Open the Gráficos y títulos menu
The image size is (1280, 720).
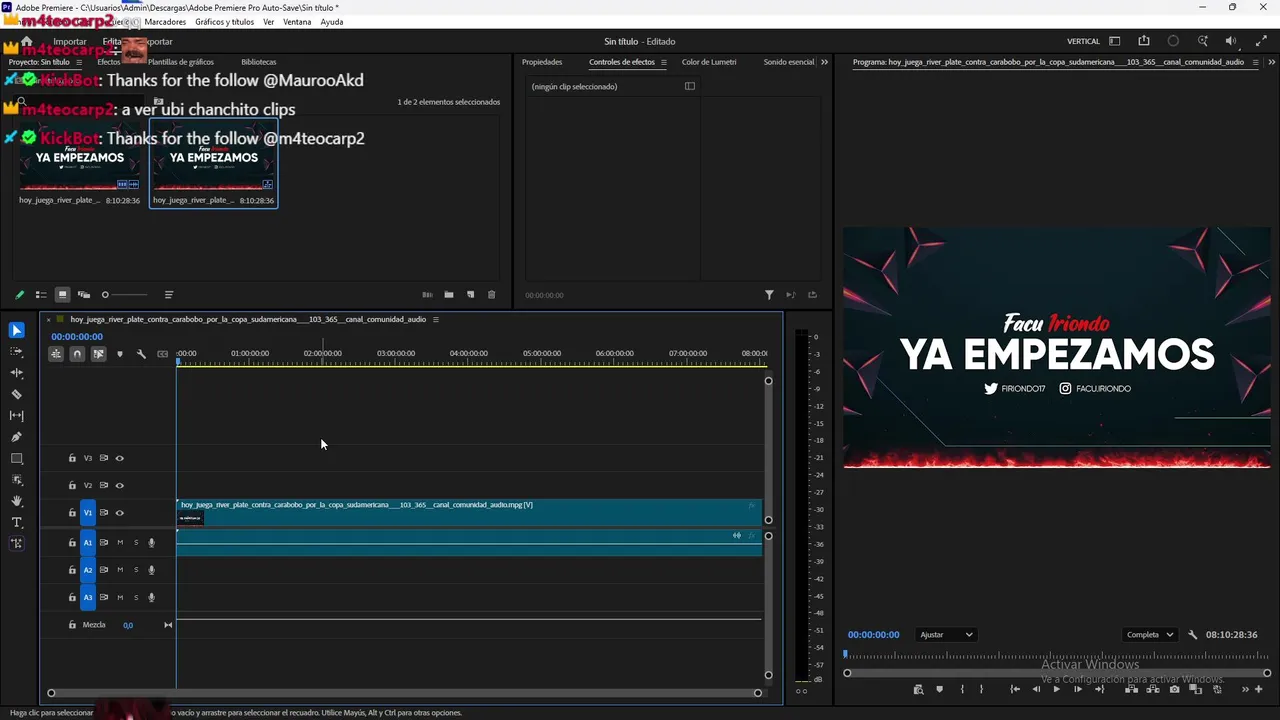(224, 22)
